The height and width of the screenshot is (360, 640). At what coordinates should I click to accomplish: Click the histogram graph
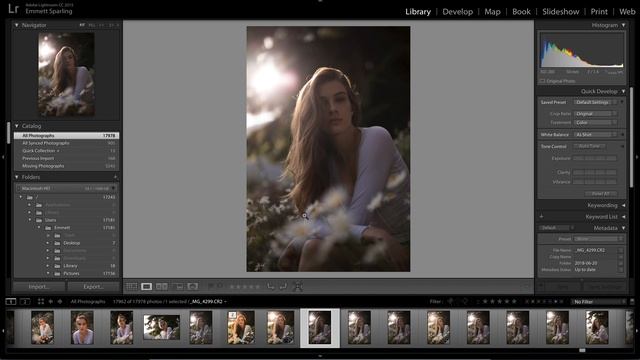(x=582, y=51)
